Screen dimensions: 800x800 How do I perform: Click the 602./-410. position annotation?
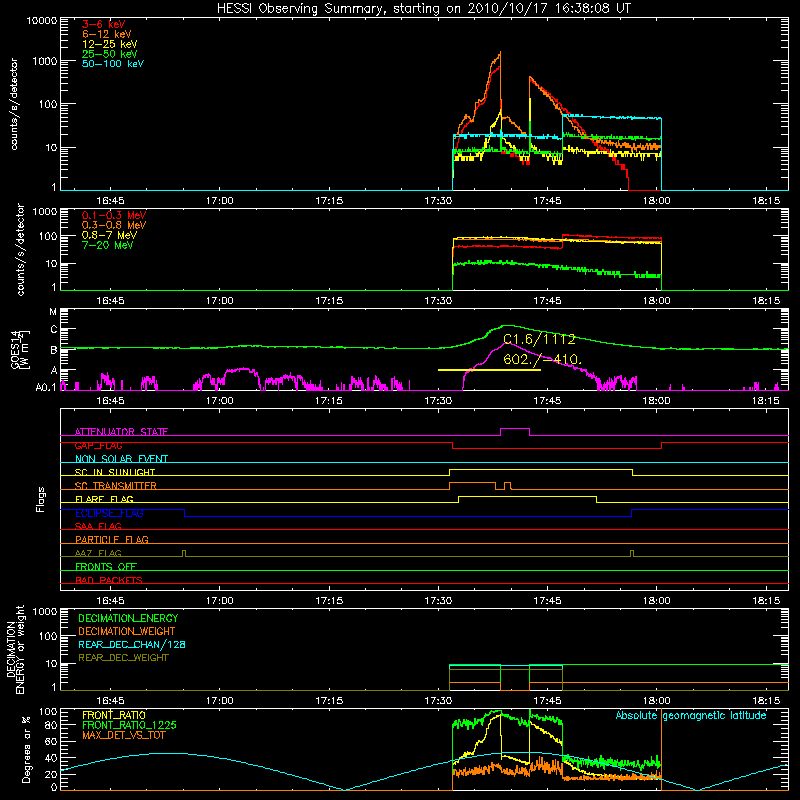[542, 359]
